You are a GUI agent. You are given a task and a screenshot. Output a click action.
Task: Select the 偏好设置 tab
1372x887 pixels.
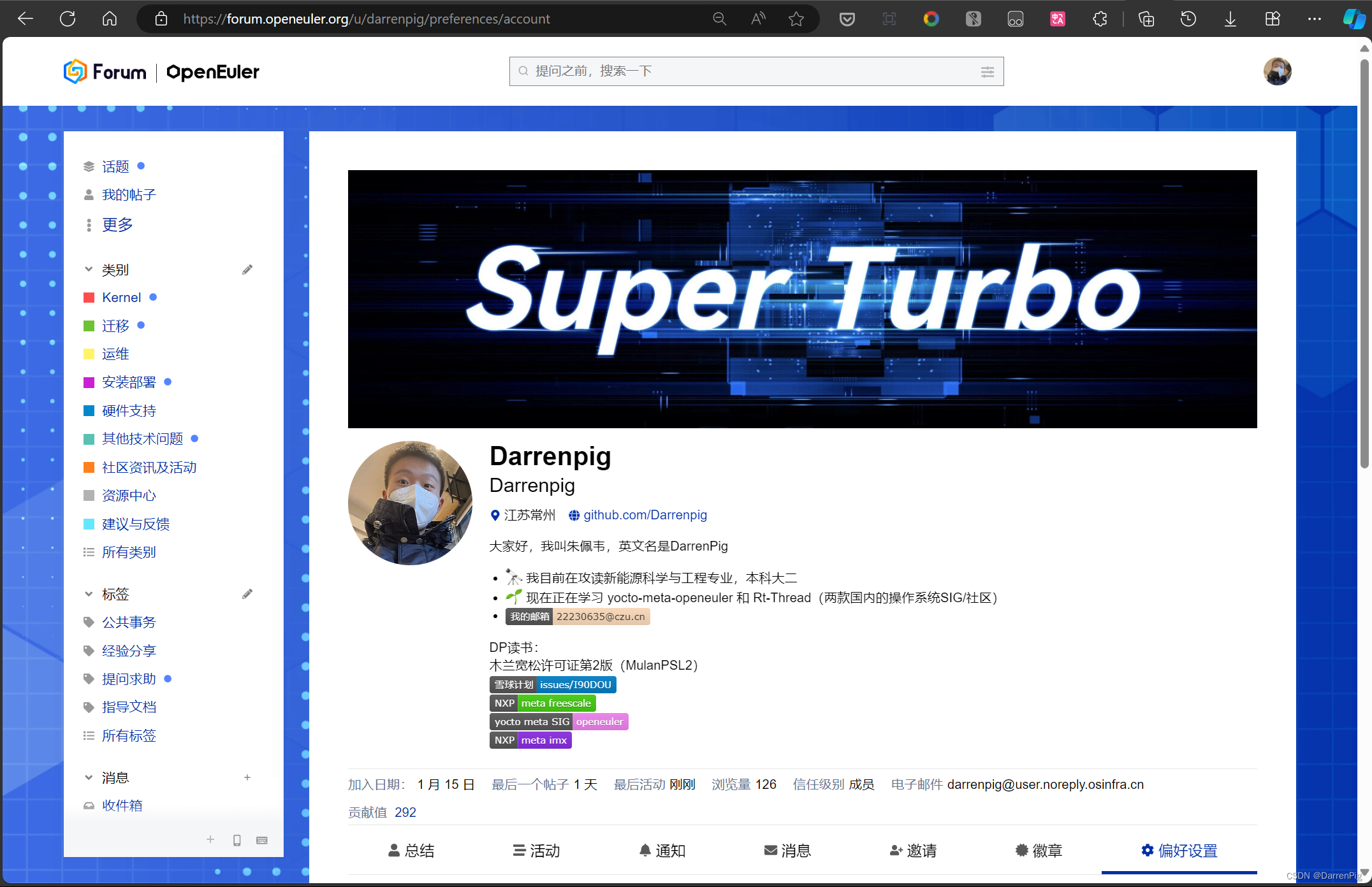[x=1179, y=851]
